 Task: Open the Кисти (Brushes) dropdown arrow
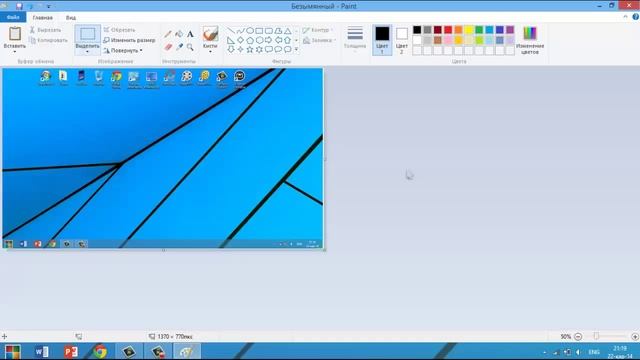tap(210, 52)
